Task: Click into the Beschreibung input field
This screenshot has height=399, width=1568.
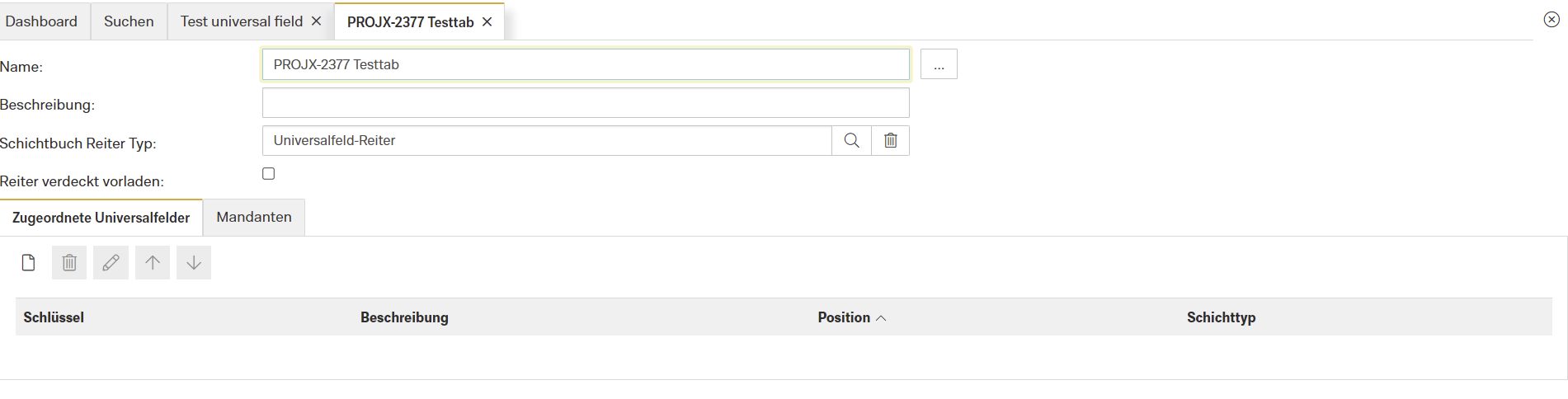Action: [x=586, y=103]
